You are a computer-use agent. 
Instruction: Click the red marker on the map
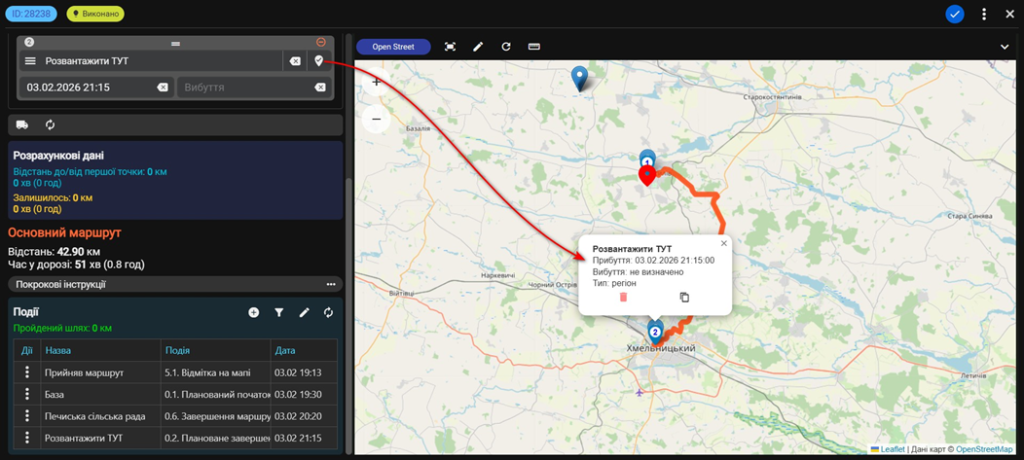647,175
